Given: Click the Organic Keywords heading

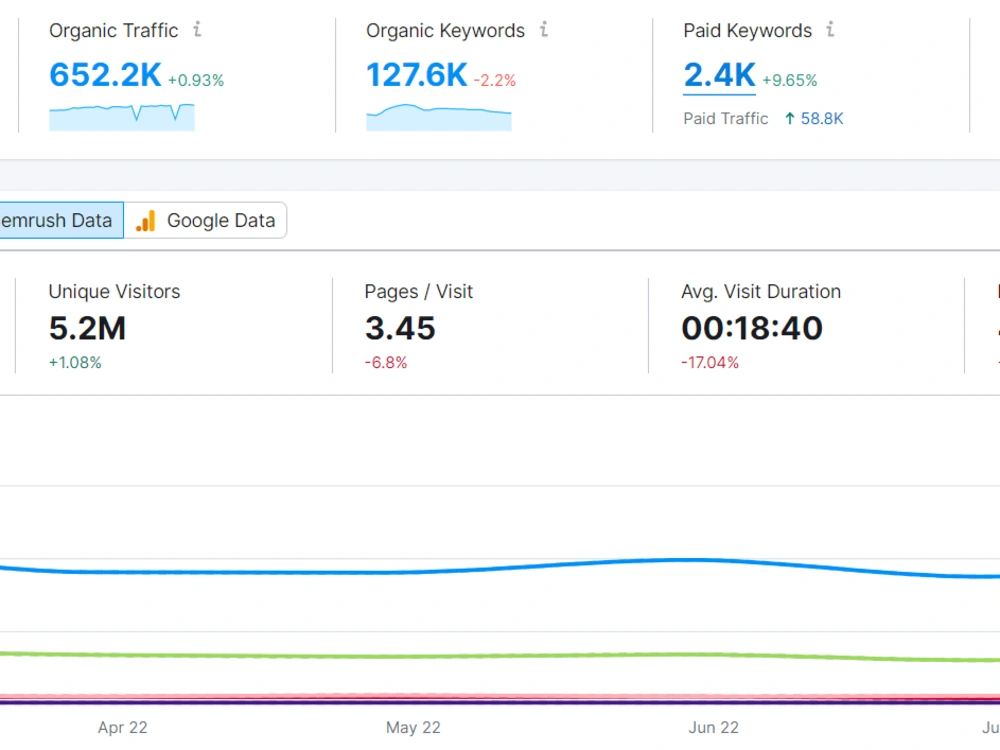Looking at the screenshot, I should pos(445,31).
